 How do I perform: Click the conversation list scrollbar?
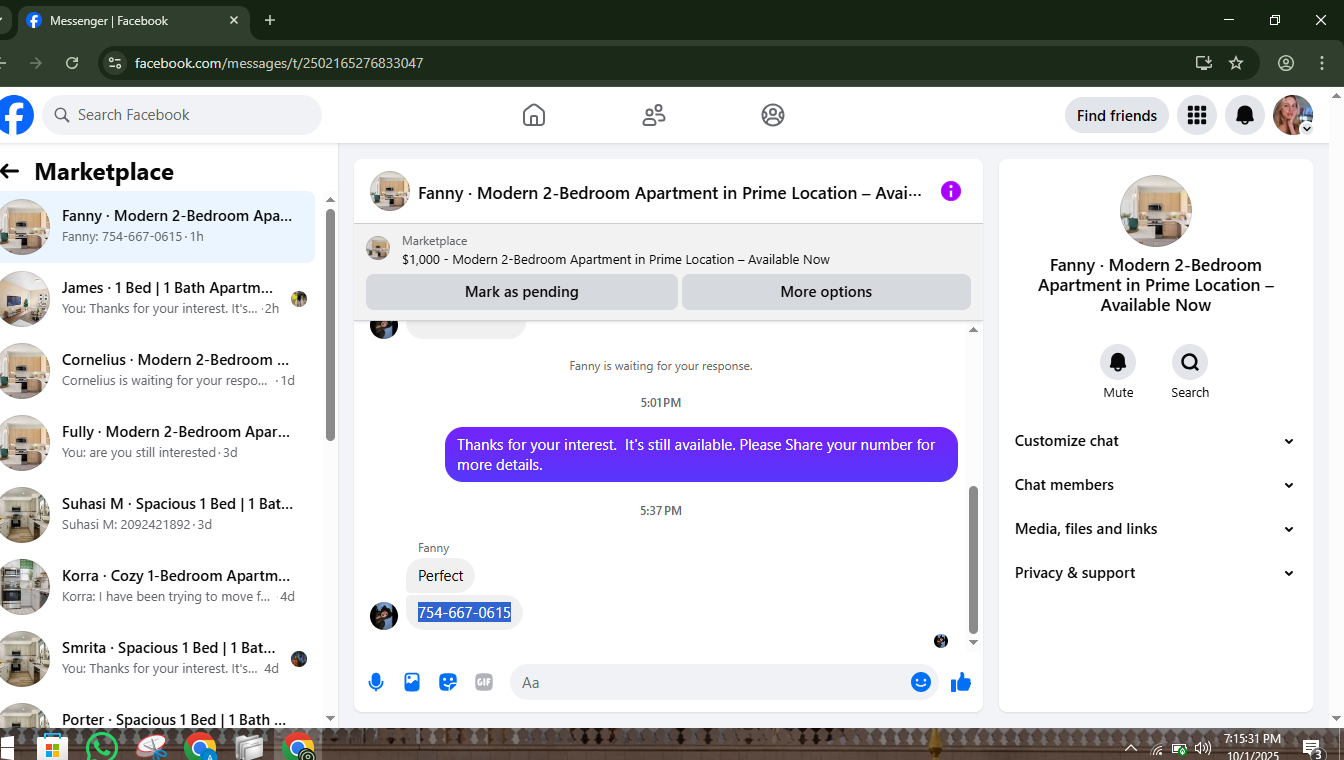[330, 325]
